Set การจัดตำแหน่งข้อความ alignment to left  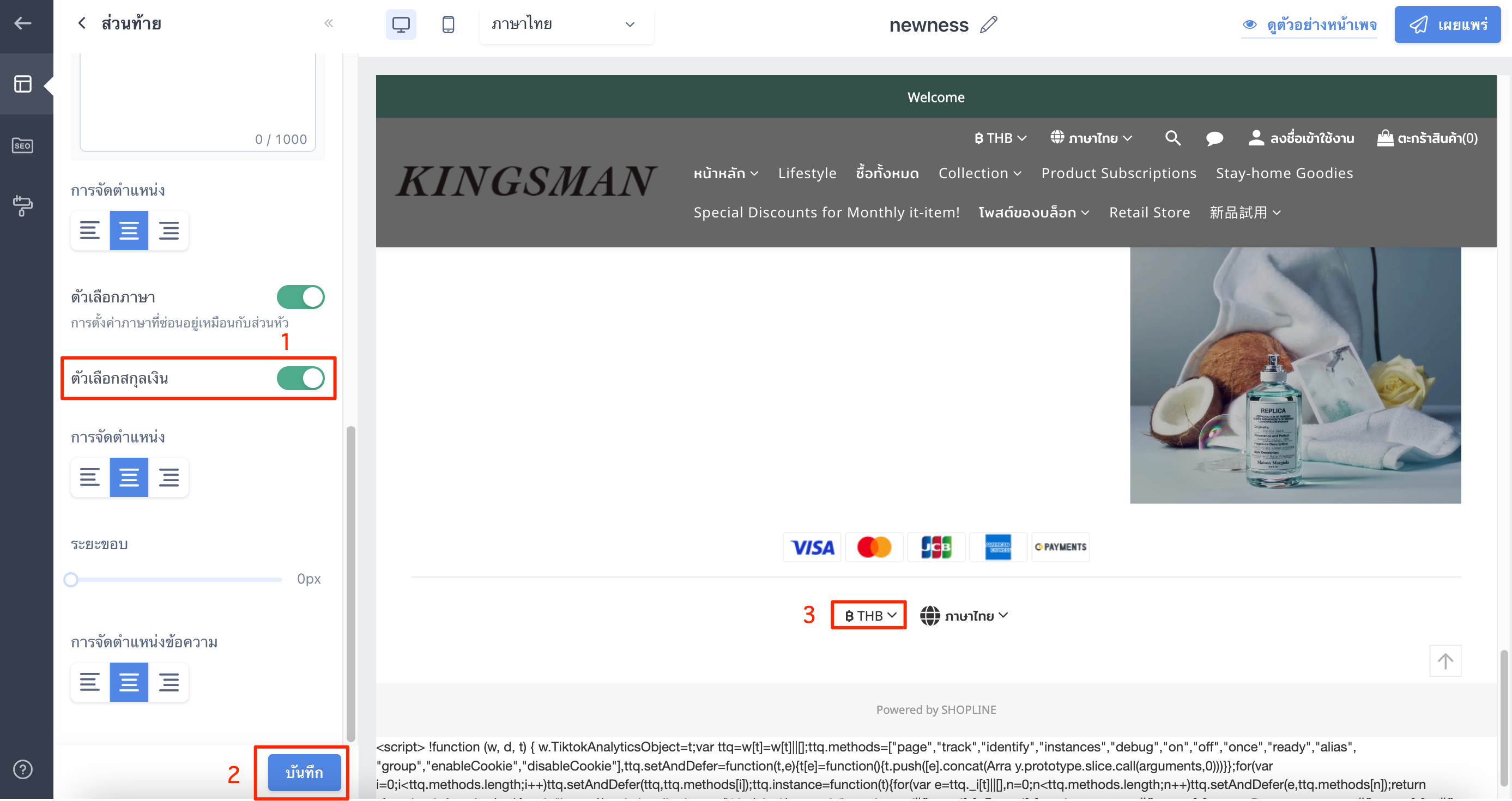(x=90, y=682)
